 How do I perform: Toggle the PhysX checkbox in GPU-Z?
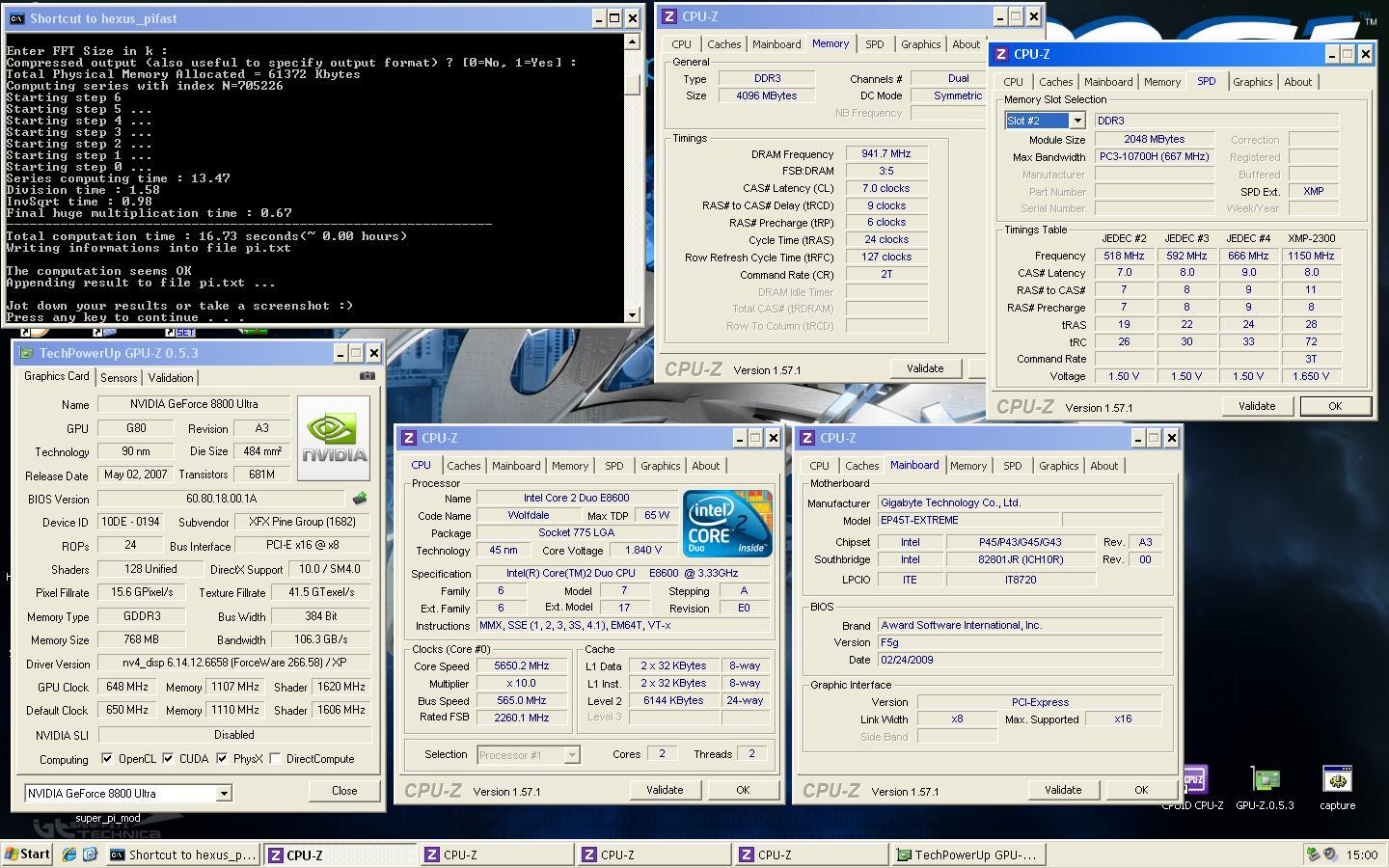pyautogui.click(x=222, y=759)
